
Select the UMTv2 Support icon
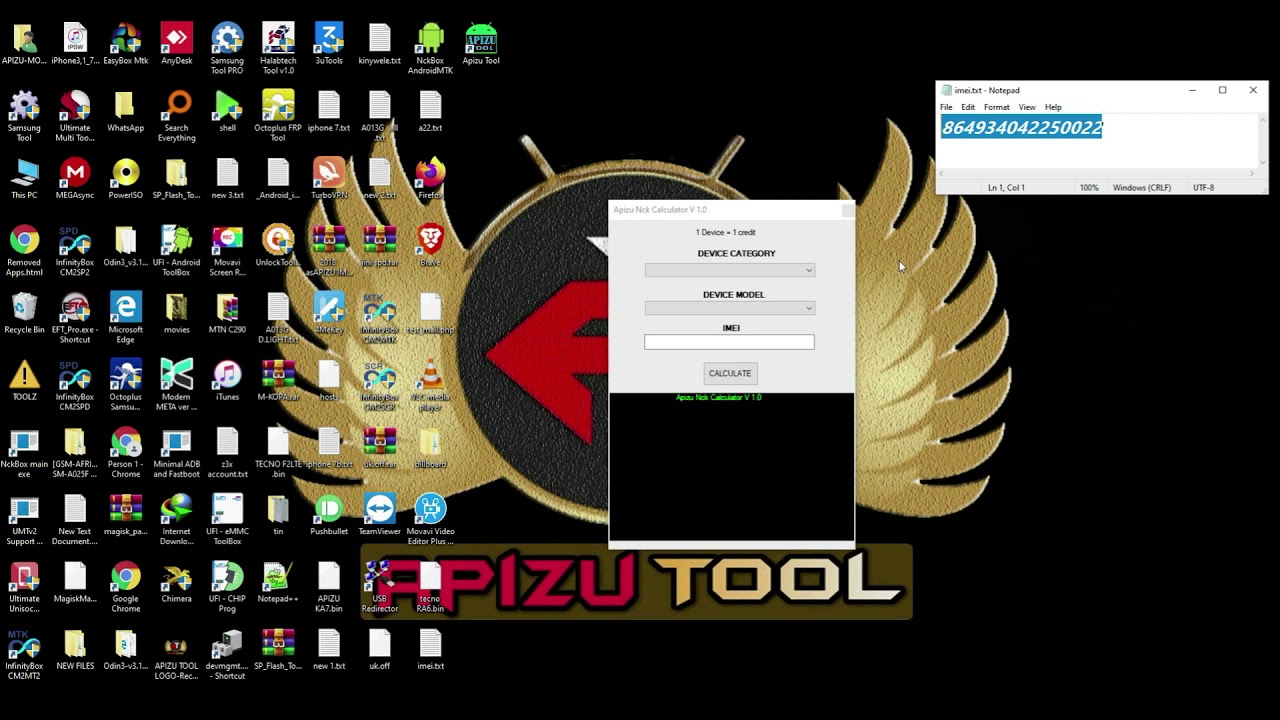24,520
